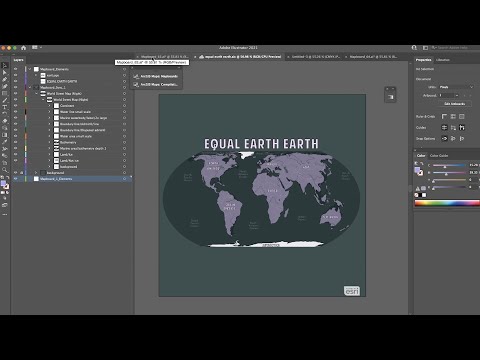Select the Direct Selection arrow tool
Screen dimensions: 480x360
tap(5, 72)
